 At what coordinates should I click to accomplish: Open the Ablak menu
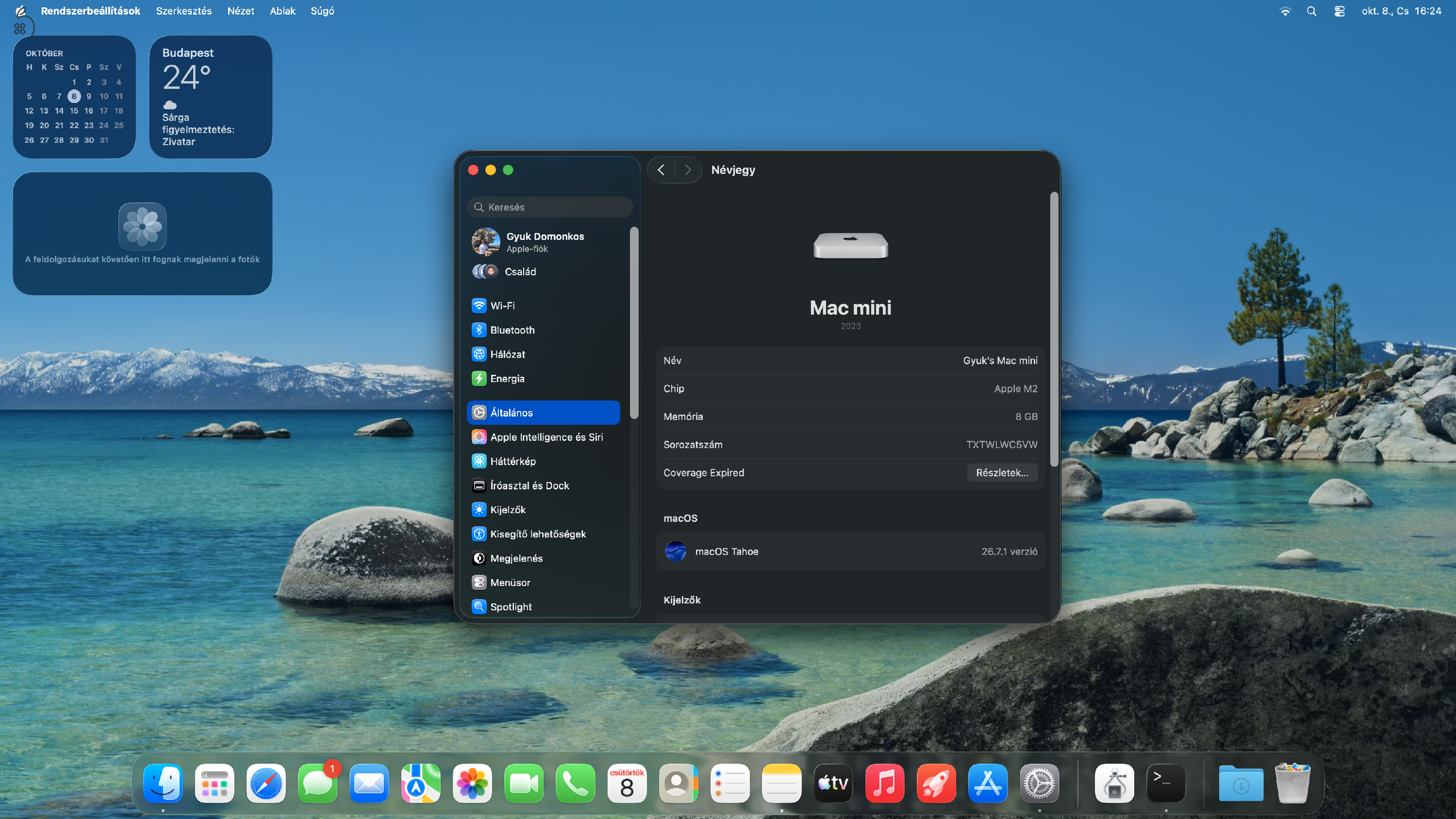pos(282,11)
